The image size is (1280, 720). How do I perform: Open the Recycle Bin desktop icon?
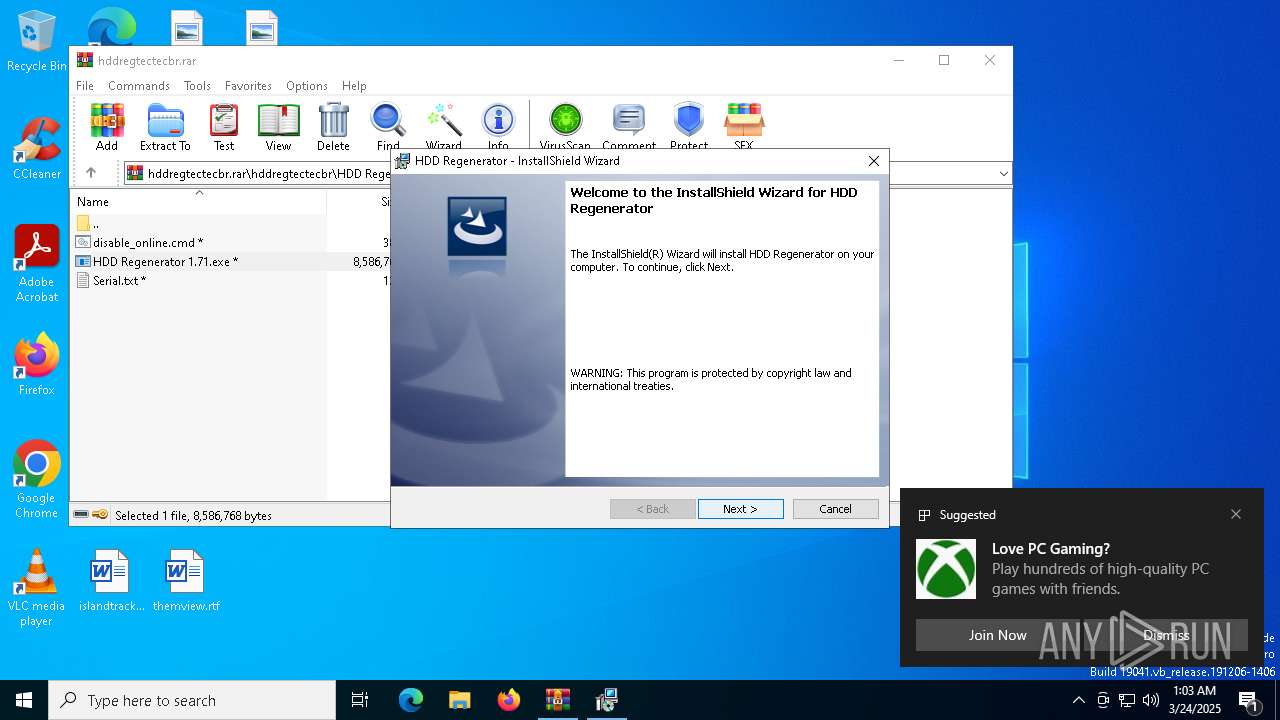(x=37, y=42)
